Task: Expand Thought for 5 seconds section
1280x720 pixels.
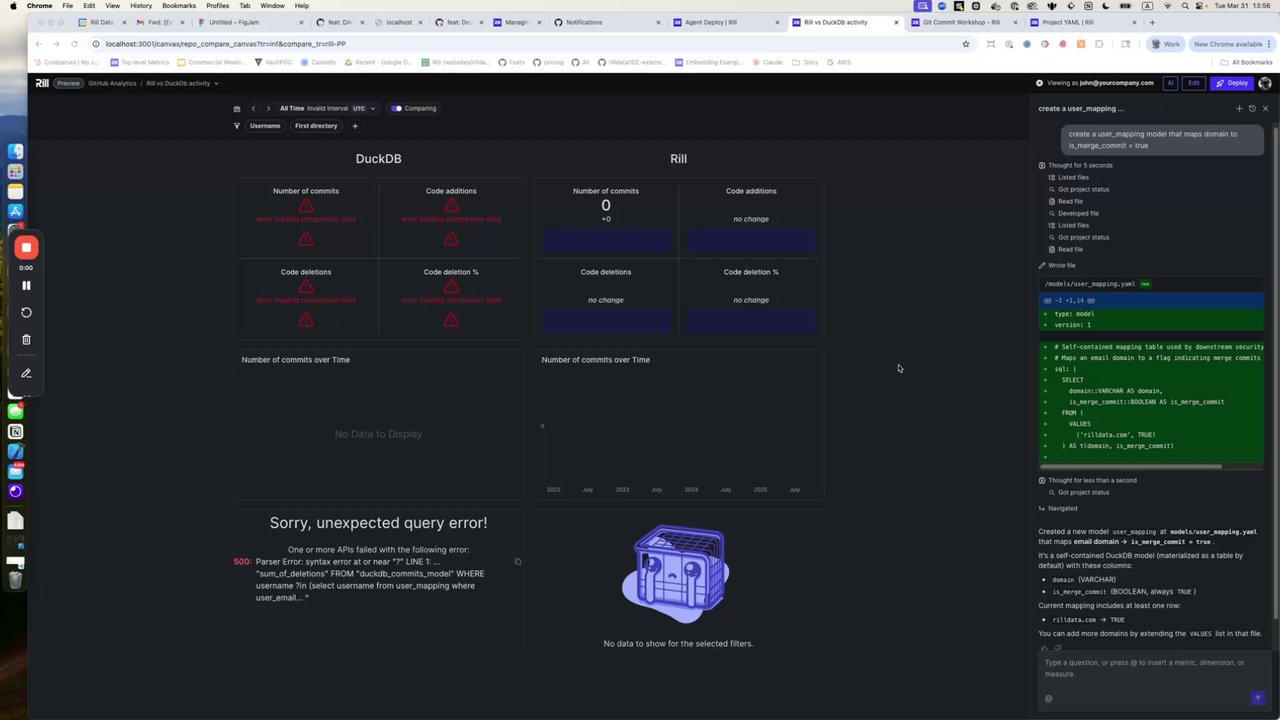Action: pyautogui.click(x=1076, y=165)
